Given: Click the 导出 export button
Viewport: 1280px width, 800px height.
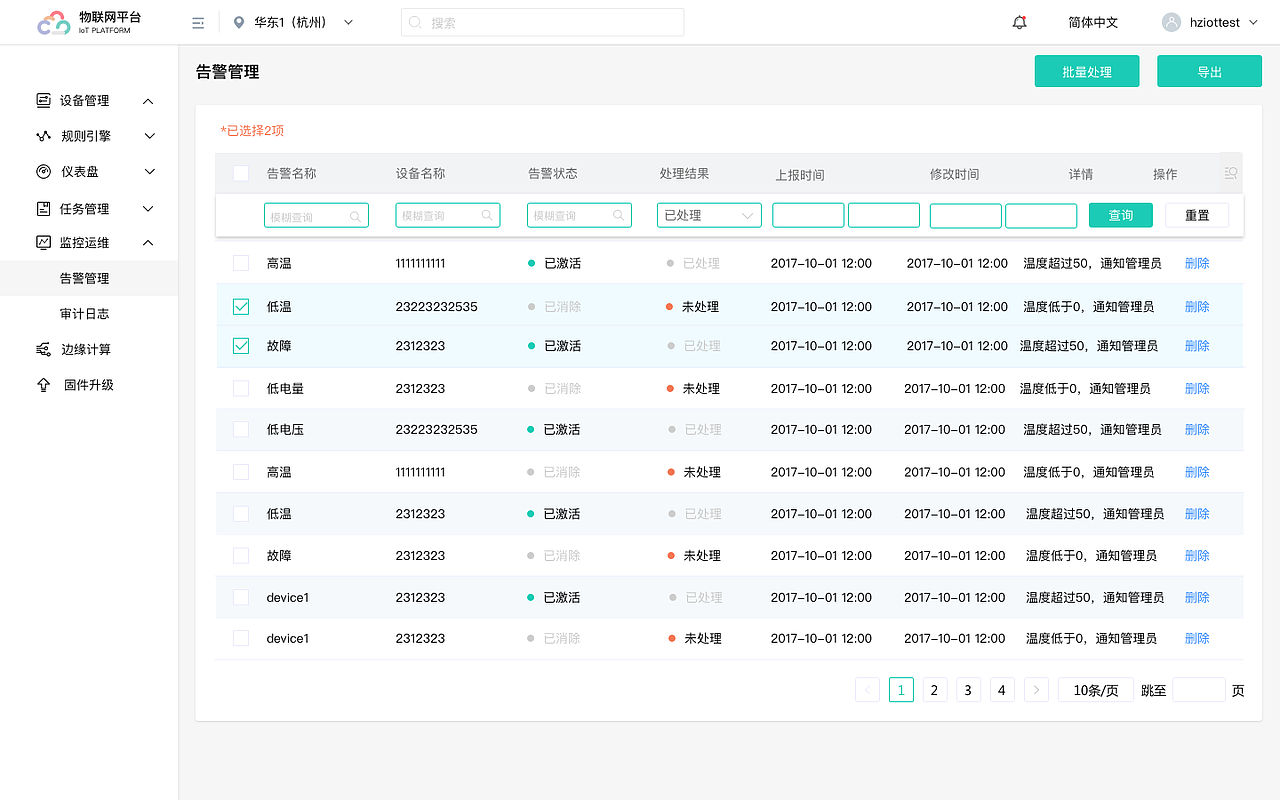Looking at the screenshot, I should (x=1210, y=72).
